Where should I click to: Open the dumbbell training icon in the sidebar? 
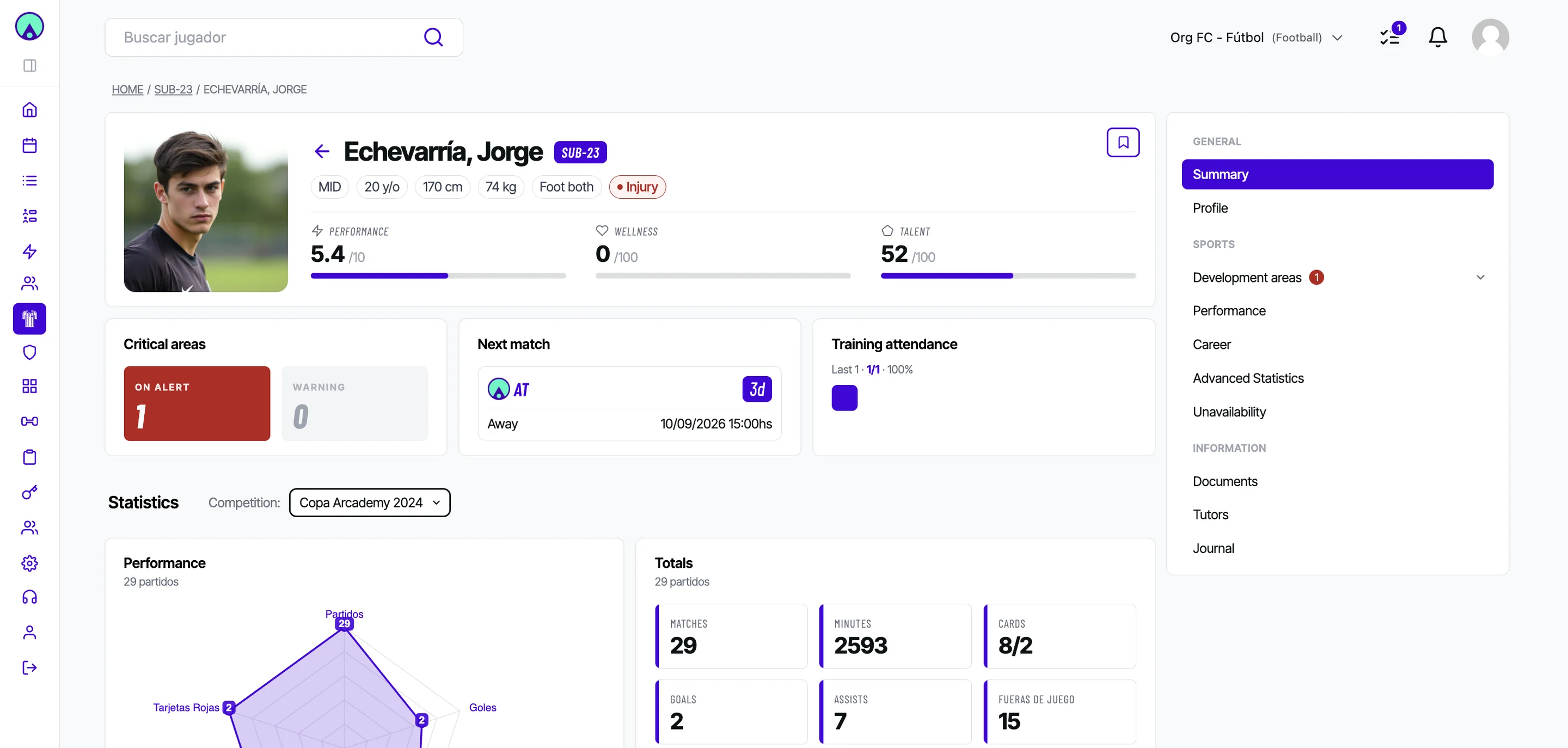tap(29, 421)
